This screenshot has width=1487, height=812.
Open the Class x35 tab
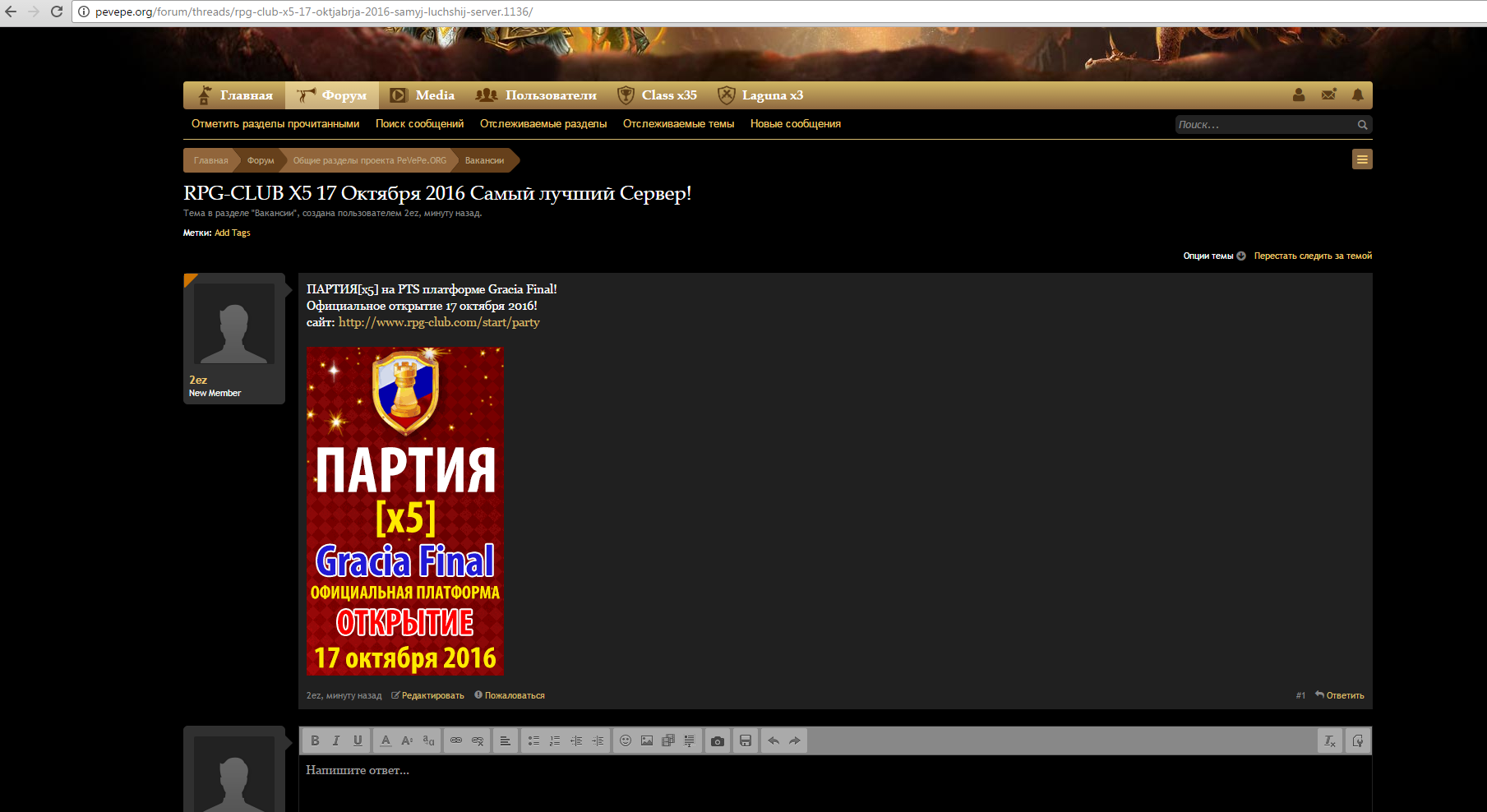coord(657,95)
